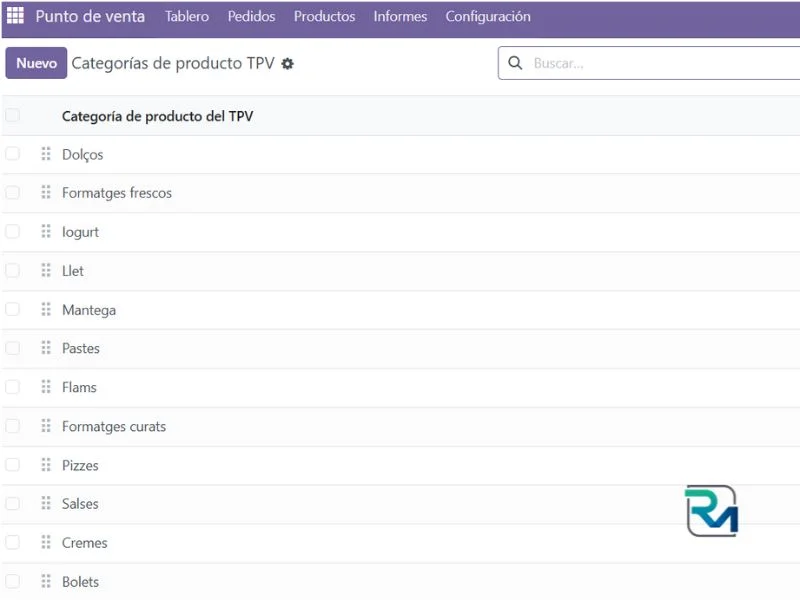This screenshot has height=600, width=800.
Task: Check the box for Formatges frescos
Action: pyautogui.click(x=12, y=193)
